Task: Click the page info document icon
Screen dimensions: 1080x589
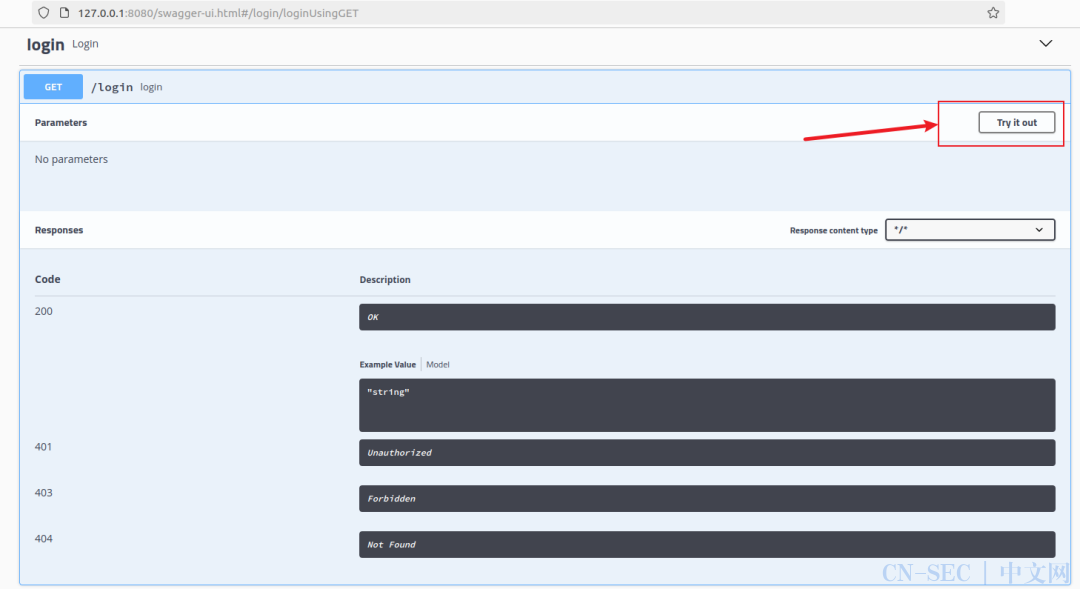Action: pos(64,12)
